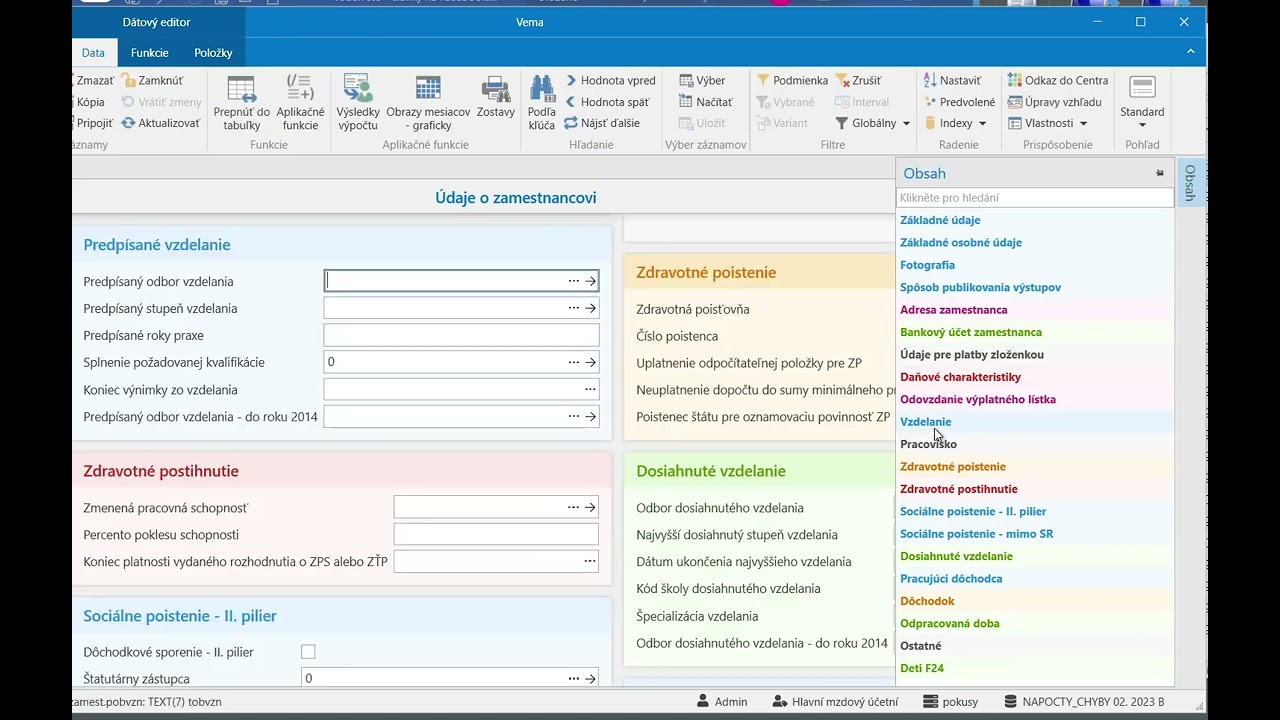The height and width of the screenshot is (720, 1280).
Task: Go to Hodnota vpred
Action: pos(610,80)
